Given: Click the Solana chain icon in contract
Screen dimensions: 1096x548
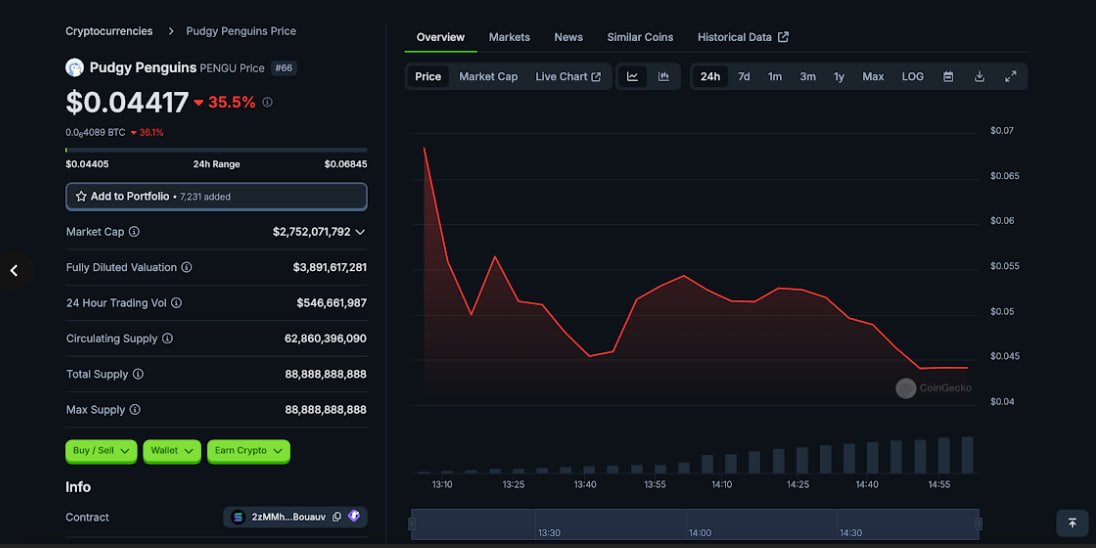Looking at the screenshot, I should (x=238, y=517).
